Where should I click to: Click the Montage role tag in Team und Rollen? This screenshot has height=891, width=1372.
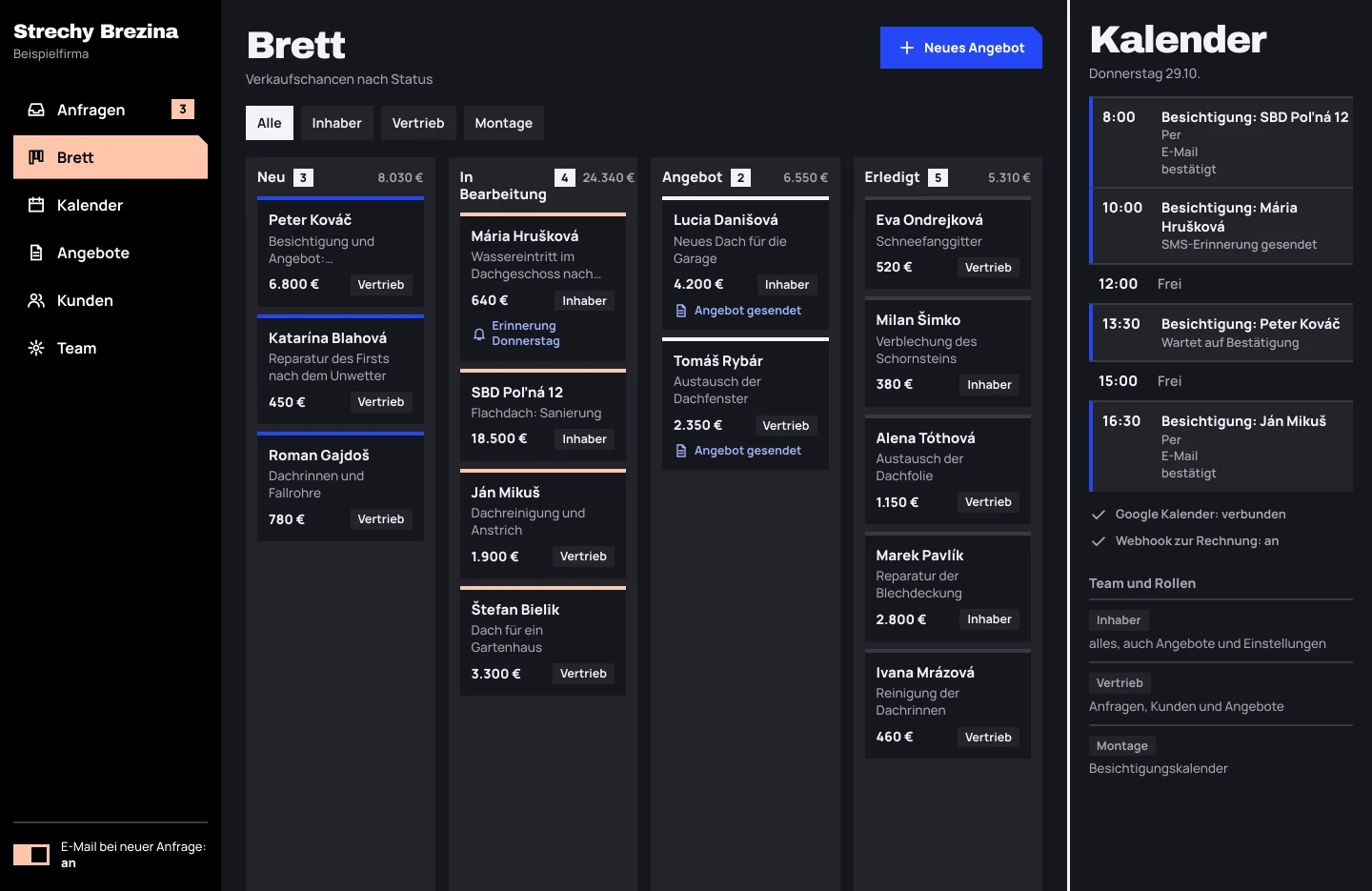[x=1122, y=746]
